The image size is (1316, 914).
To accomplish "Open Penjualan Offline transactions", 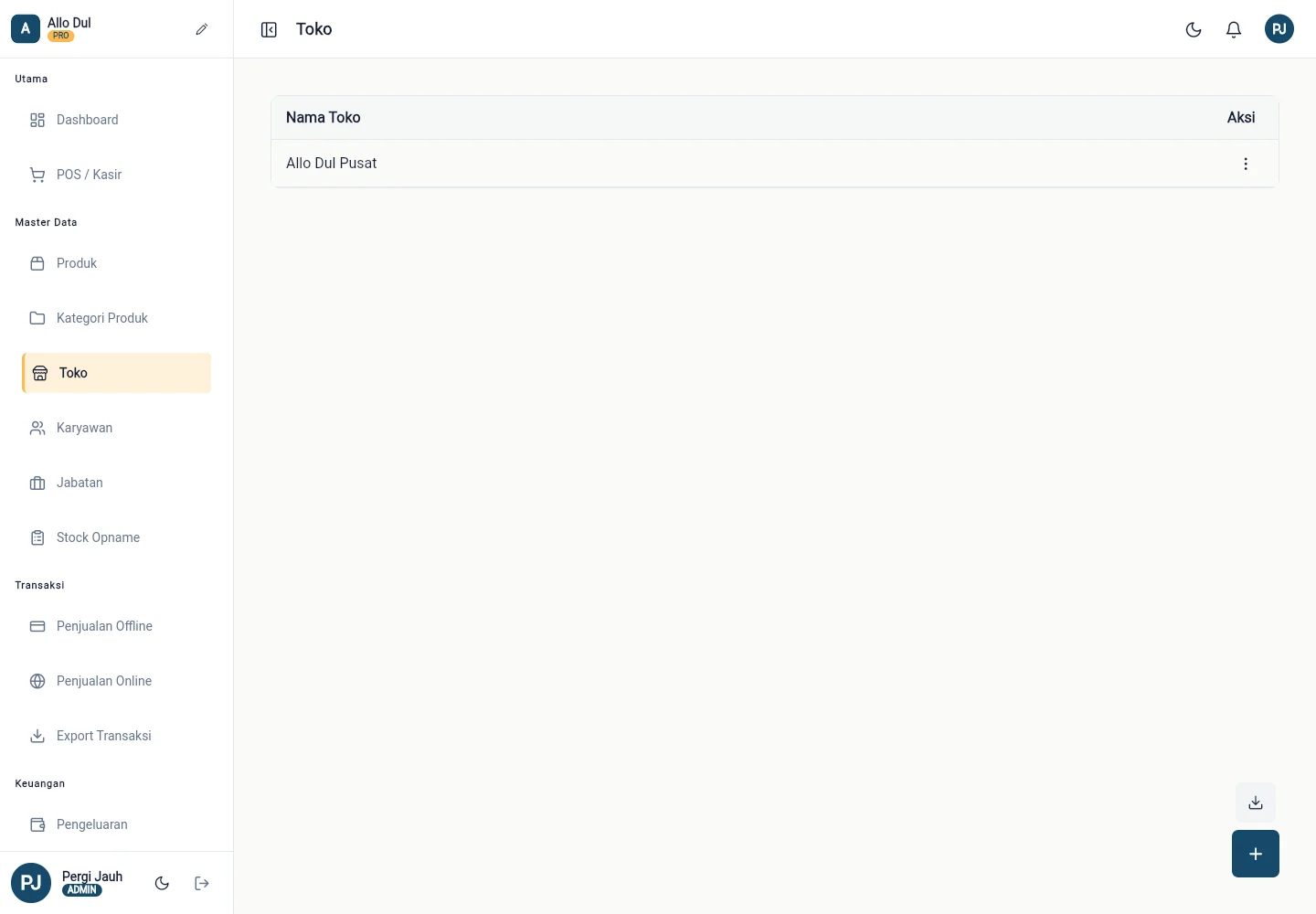I will [117, 626].
